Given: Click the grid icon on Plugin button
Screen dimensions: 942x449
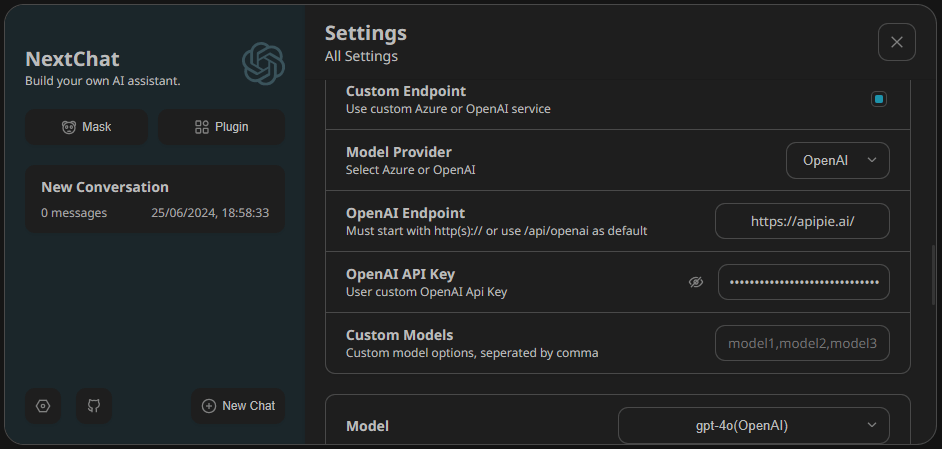Looking at the screenshot, I should (x=201, y=127).
